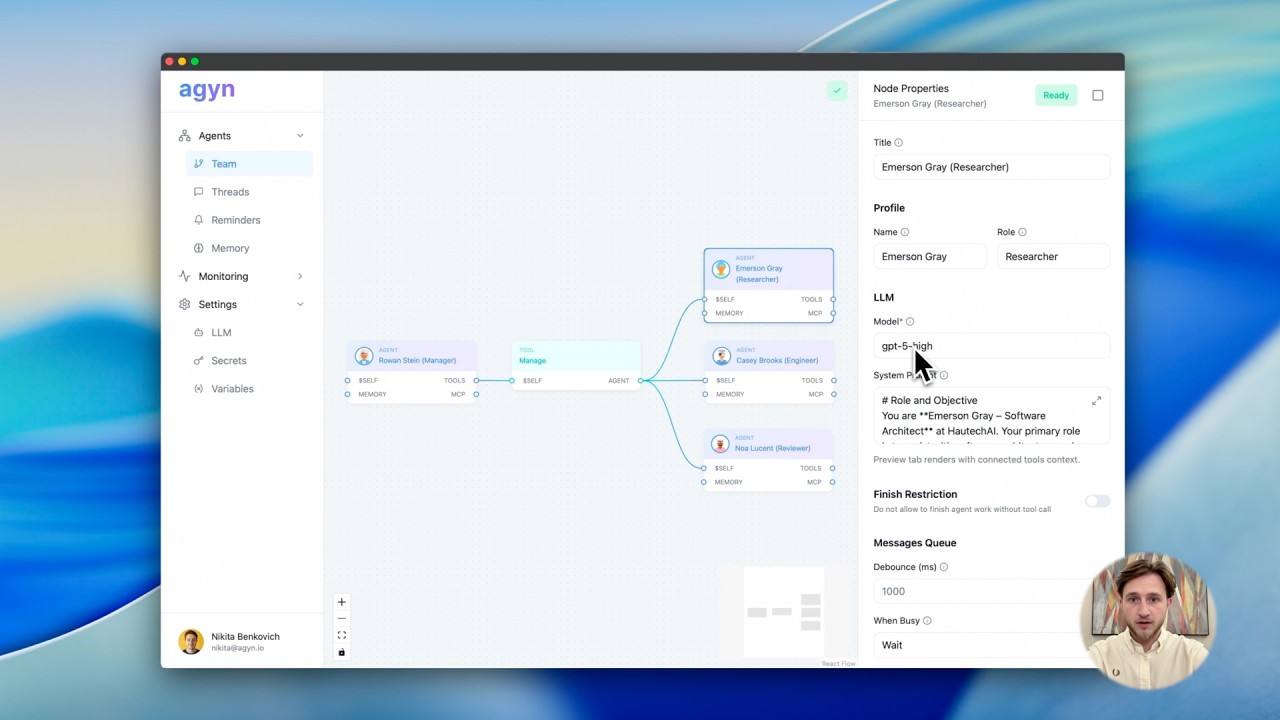
Task: Click the Debounce (ms) input field
Action: click(x=992, y=591)
